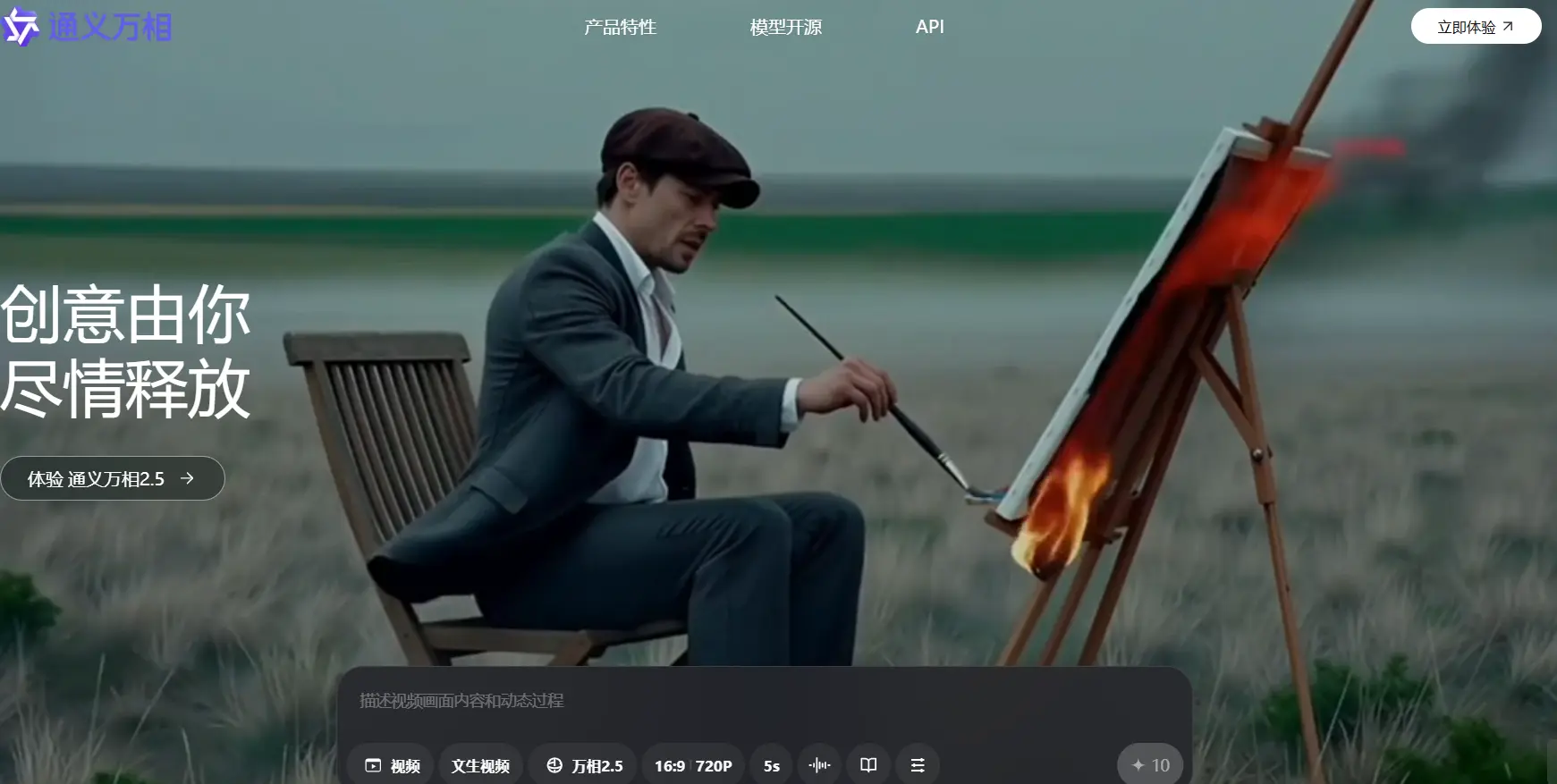This screenshot has width=1557, height=784.
Task: Select the 5s duration option
Action: click(771, 765)
